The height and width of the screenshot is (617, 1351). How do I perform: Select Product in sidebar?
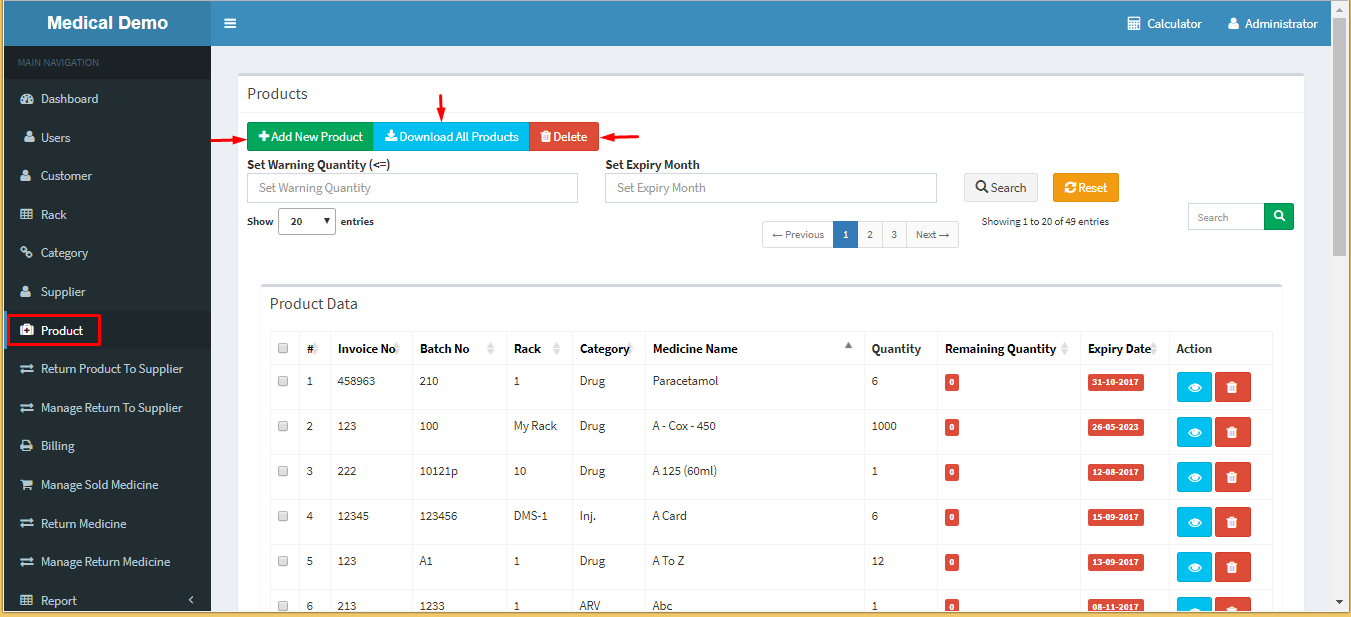(x=108, y=330)
